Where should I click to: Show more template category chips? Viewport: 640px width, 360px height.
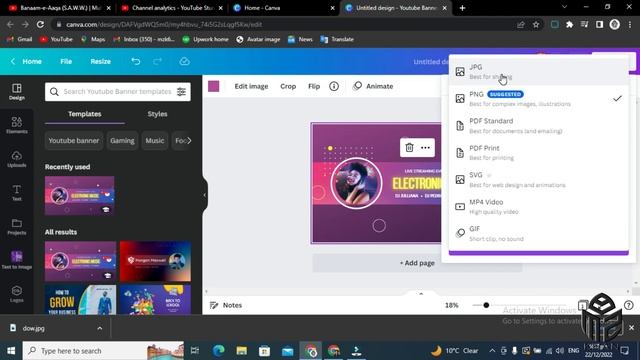click(x=189, y=140)
